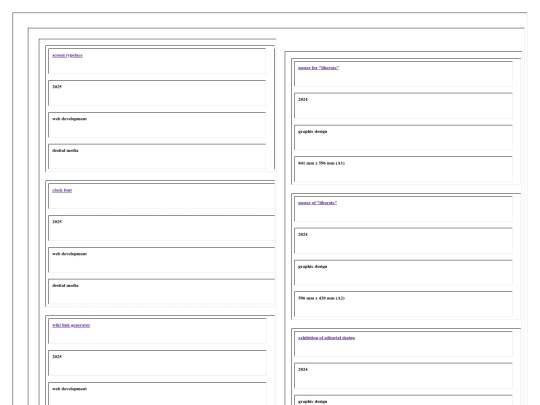The image size is (540, 405).
Task: Open the "screen typeface" project link
Action: [x=67, y=55]
